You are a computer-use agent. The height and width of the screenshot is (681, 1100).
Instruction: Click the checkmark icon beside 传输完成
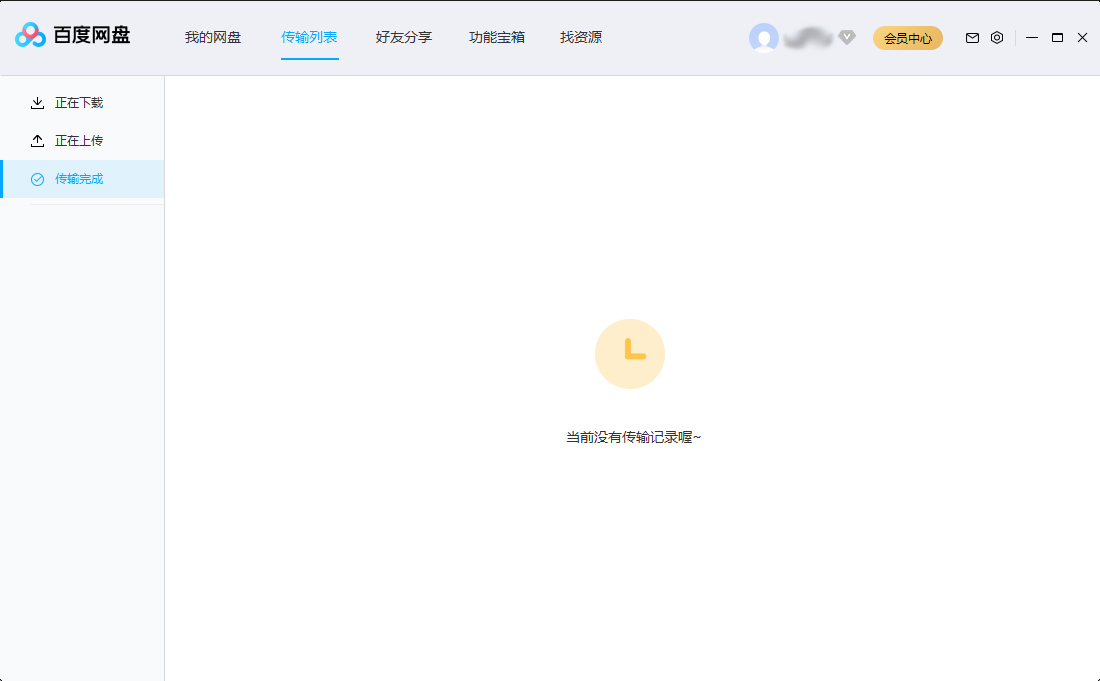click(37, 178)
